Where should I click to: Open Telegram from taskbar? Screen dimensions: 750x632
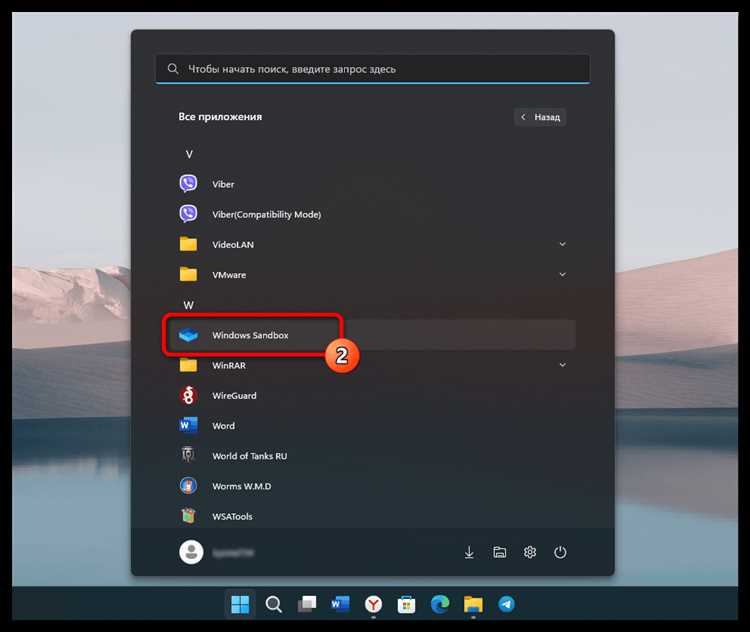pyautogui.click(x=507, y=604)
